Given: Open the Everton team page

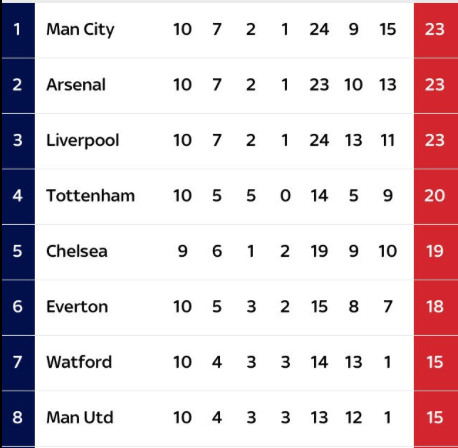Looking at the screenshot, I should pos(77,307).
